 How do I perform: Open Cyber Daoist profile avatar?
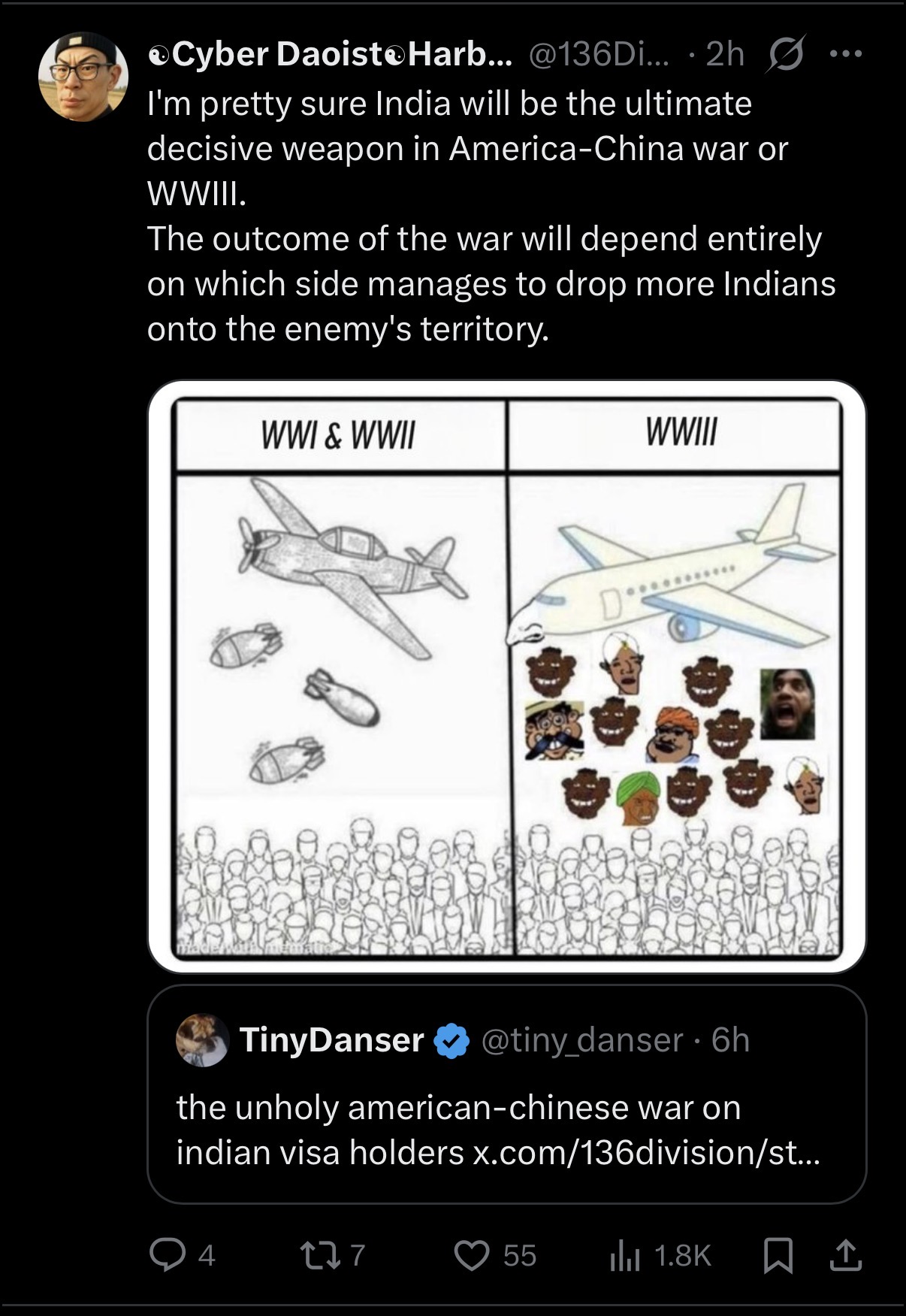tap(83, 77)
